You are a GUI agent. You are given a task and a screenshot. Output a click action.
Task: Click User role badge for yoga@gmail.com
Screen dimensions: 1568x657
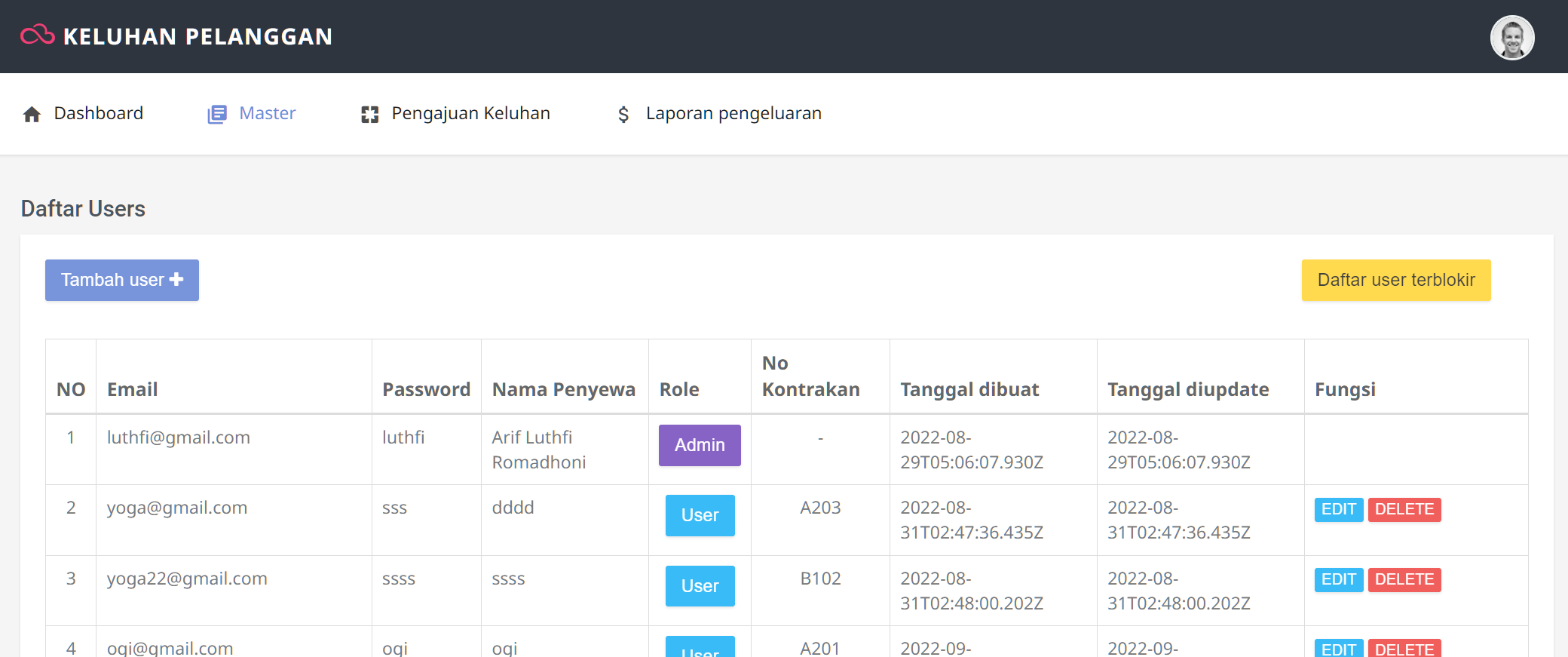tap(700, 515)
